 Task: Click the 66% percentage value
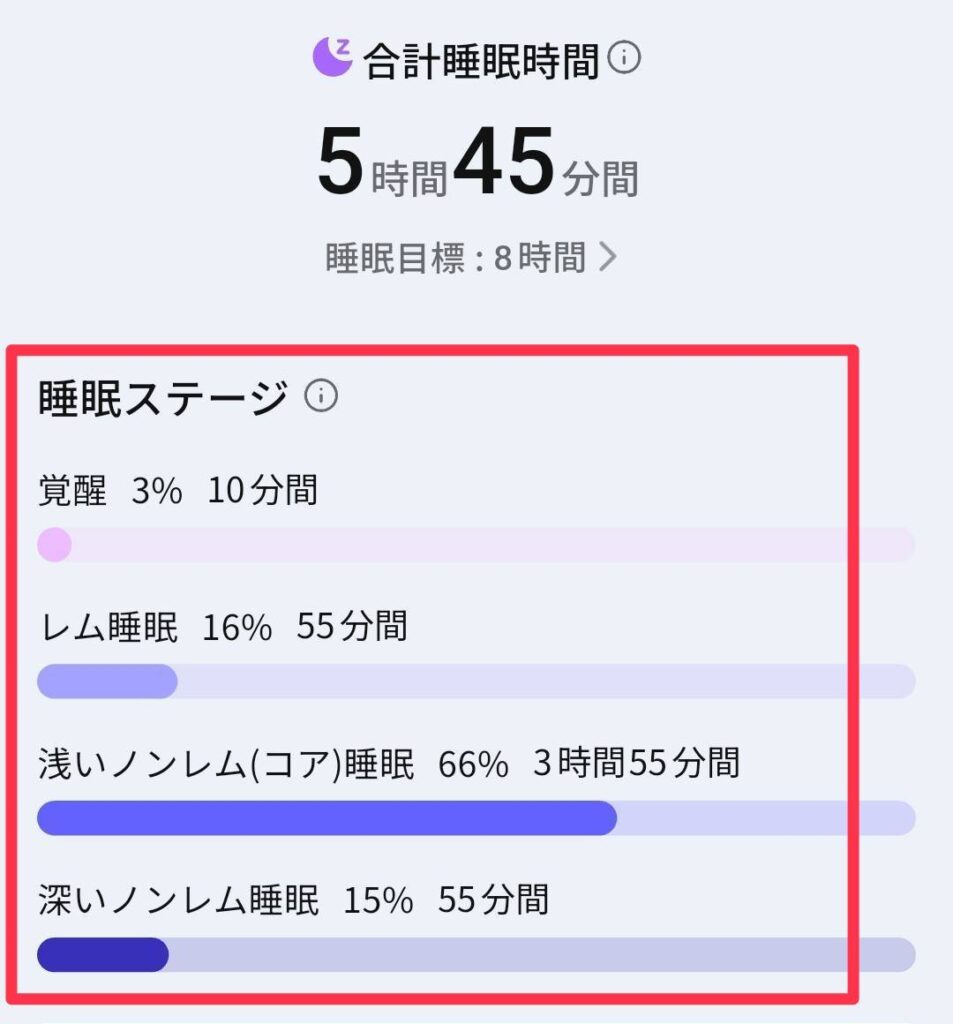[473, 764]
